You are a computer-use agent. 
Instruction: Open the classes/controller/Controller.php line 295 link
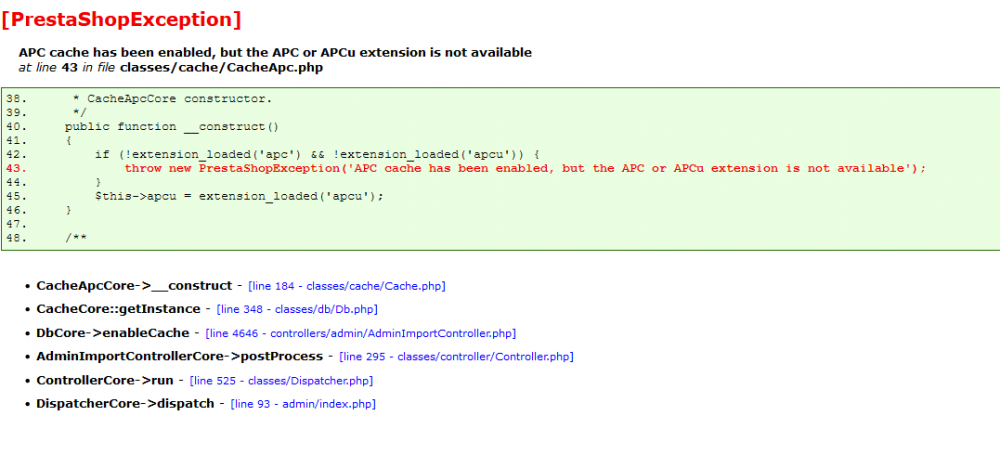(x=456, y=357)
